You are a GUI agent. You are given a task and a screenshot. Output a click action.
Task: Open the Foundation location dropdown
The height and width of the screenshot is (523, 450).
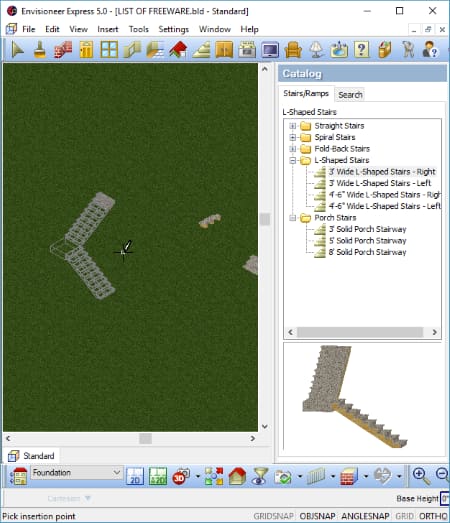tap(76, 473)
